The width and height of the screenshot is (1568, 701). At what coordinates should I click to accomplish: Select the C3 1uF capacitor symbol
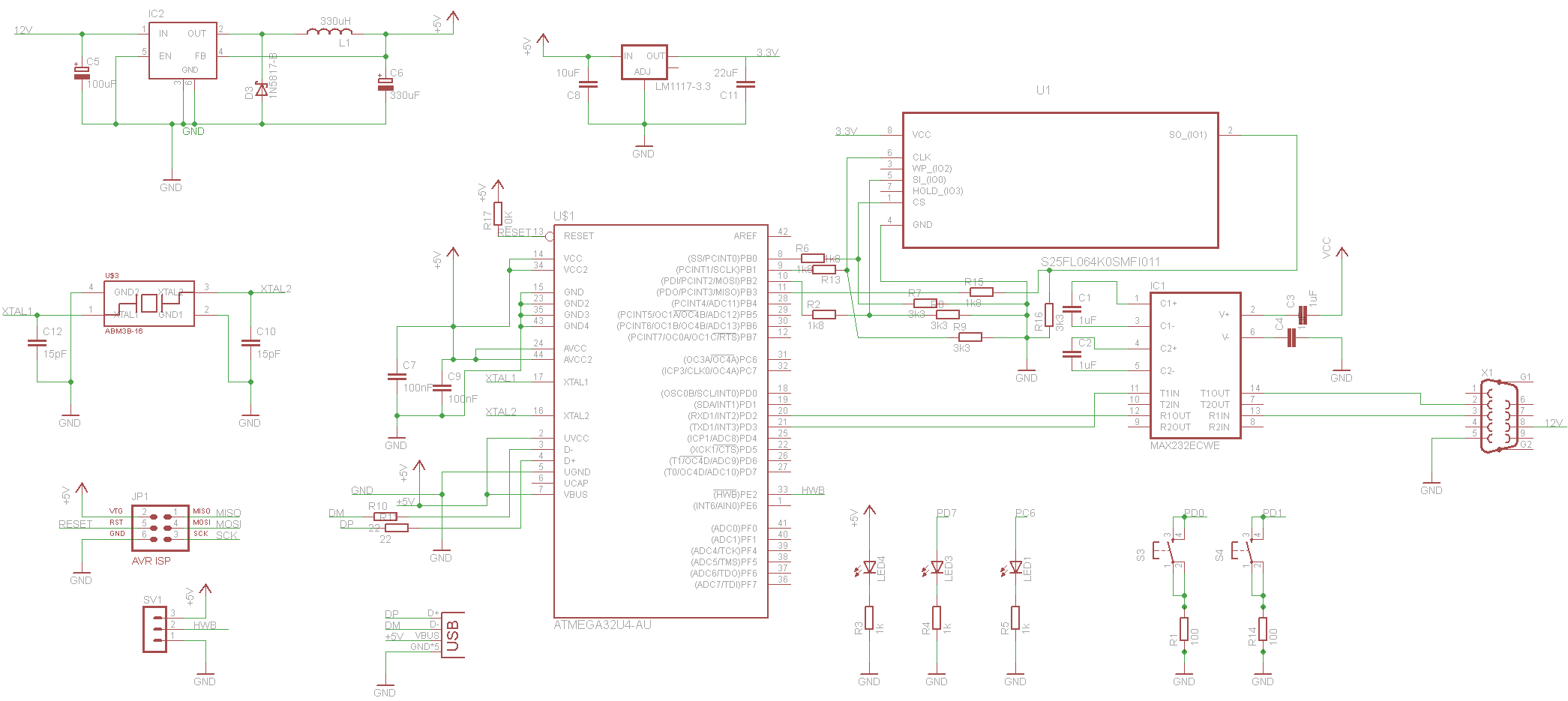tap(1303, 315)
